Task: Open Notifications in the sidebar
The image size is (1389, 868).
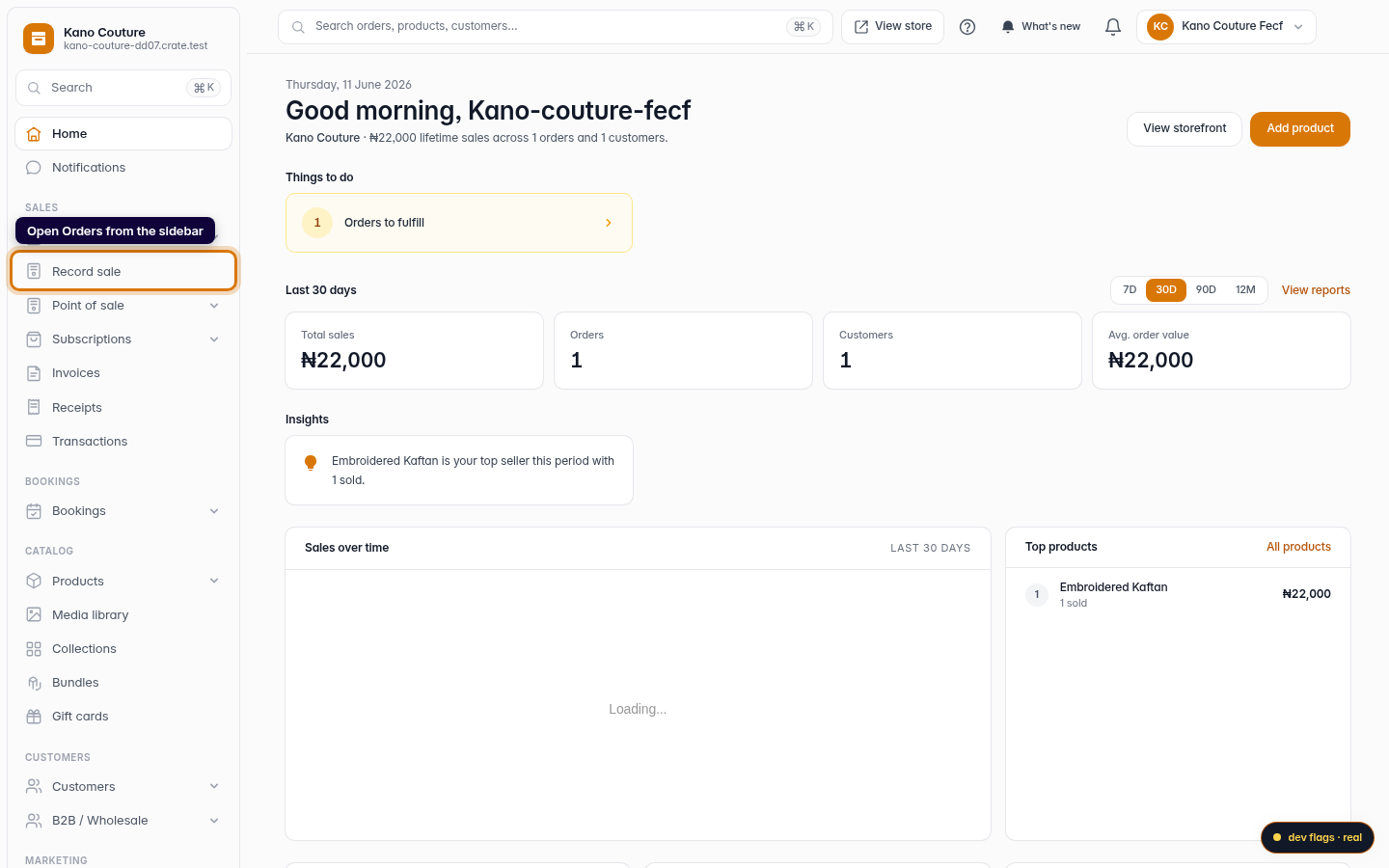Action: [123, 168]
